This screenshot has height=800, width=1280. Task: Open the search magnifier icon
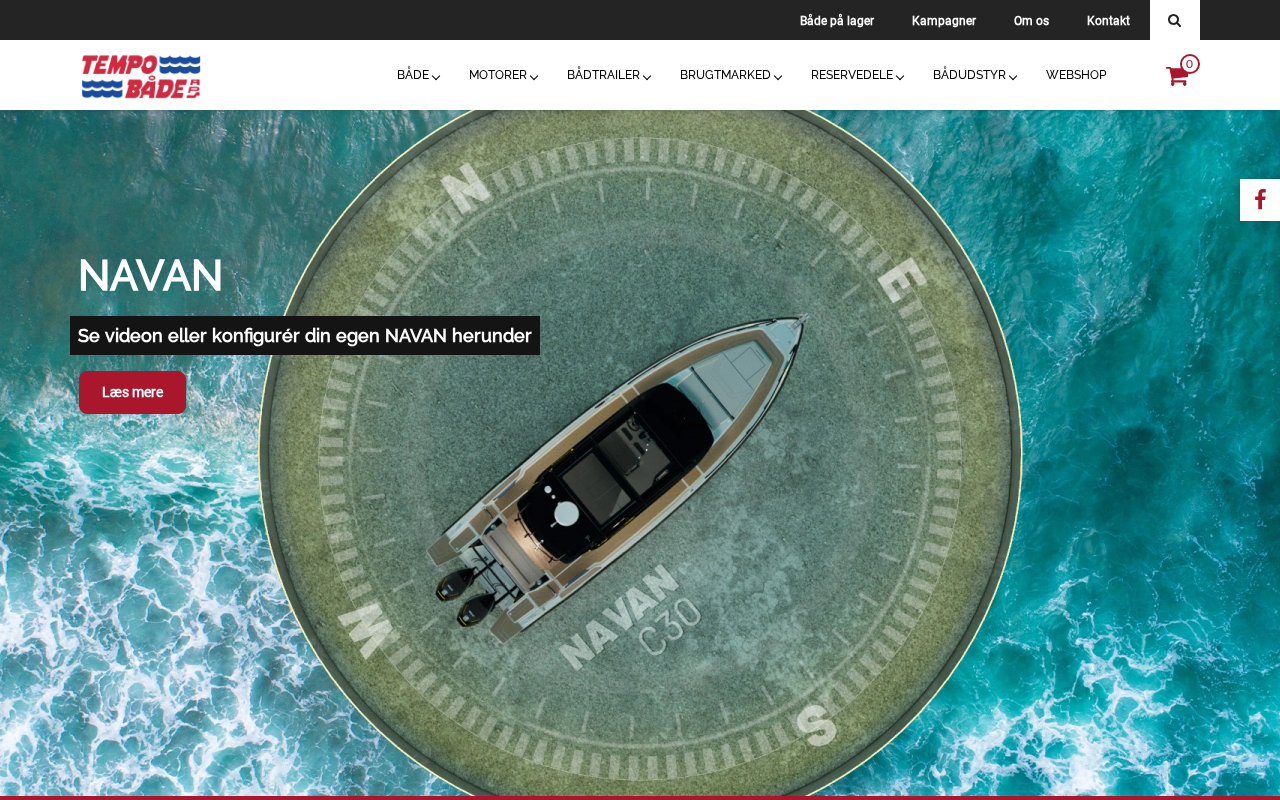tap(1175, 20)
